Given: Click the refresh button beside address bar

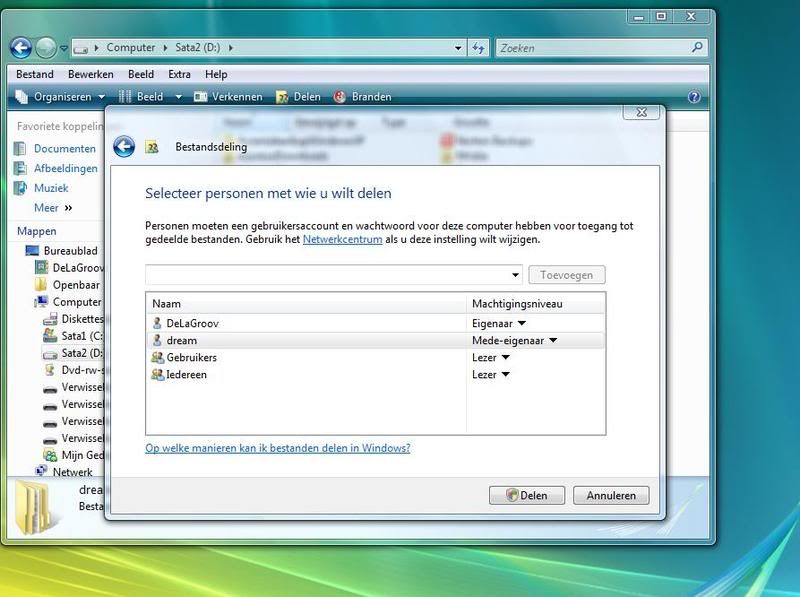Looking at the screenshot, I should click(x=478, y=47).
